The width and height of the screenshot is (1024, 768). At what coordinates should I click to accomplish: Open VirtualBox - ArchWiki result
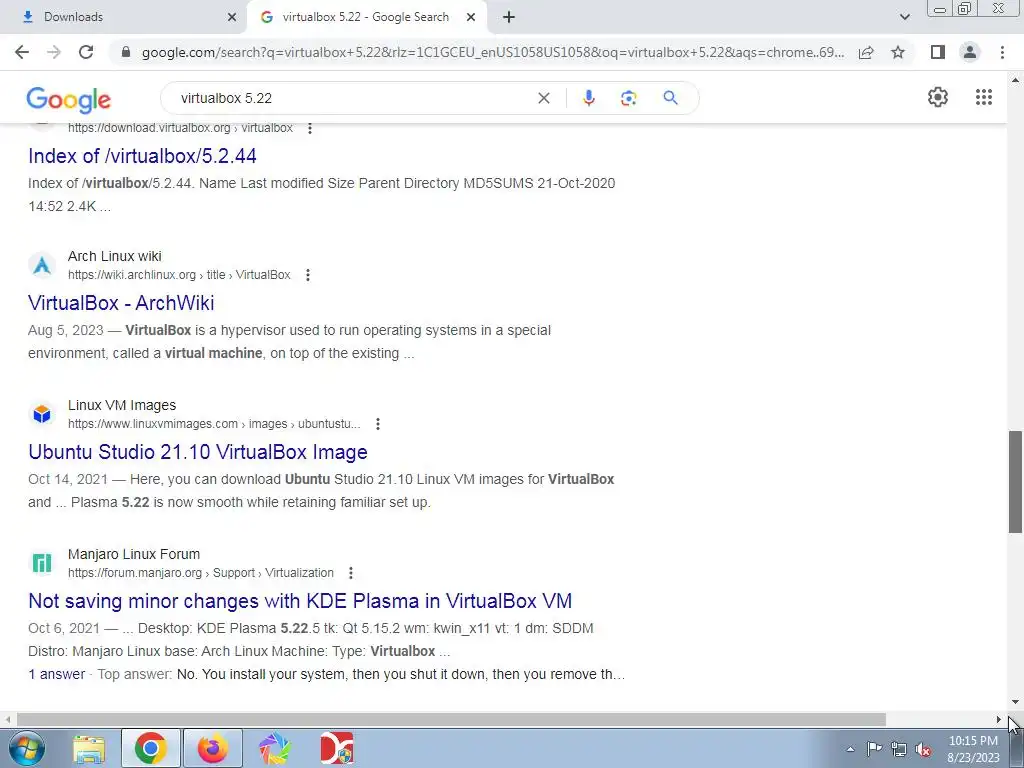(x=121, y=303)
